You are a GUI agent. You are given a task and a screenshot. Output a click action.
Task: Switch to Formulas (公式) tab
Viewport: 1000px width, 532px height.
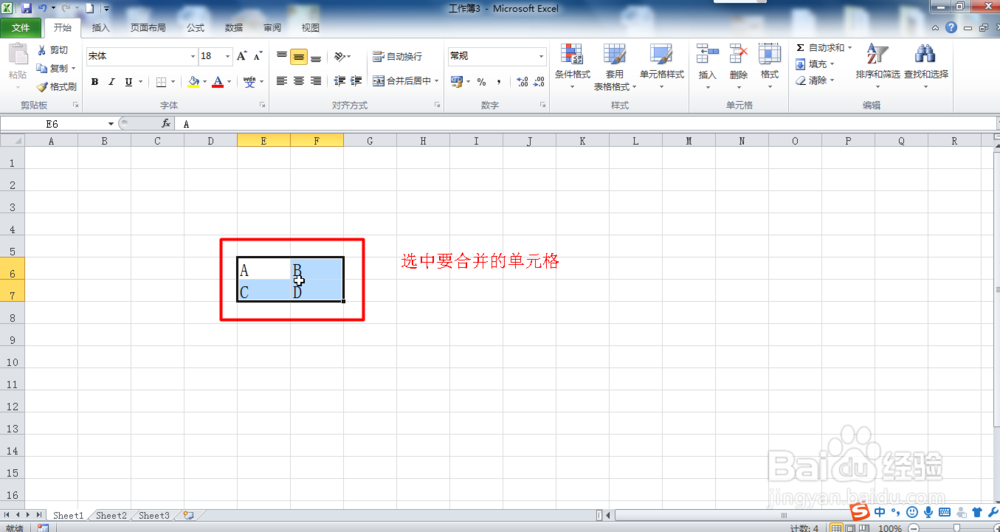[x=195, y=28]
